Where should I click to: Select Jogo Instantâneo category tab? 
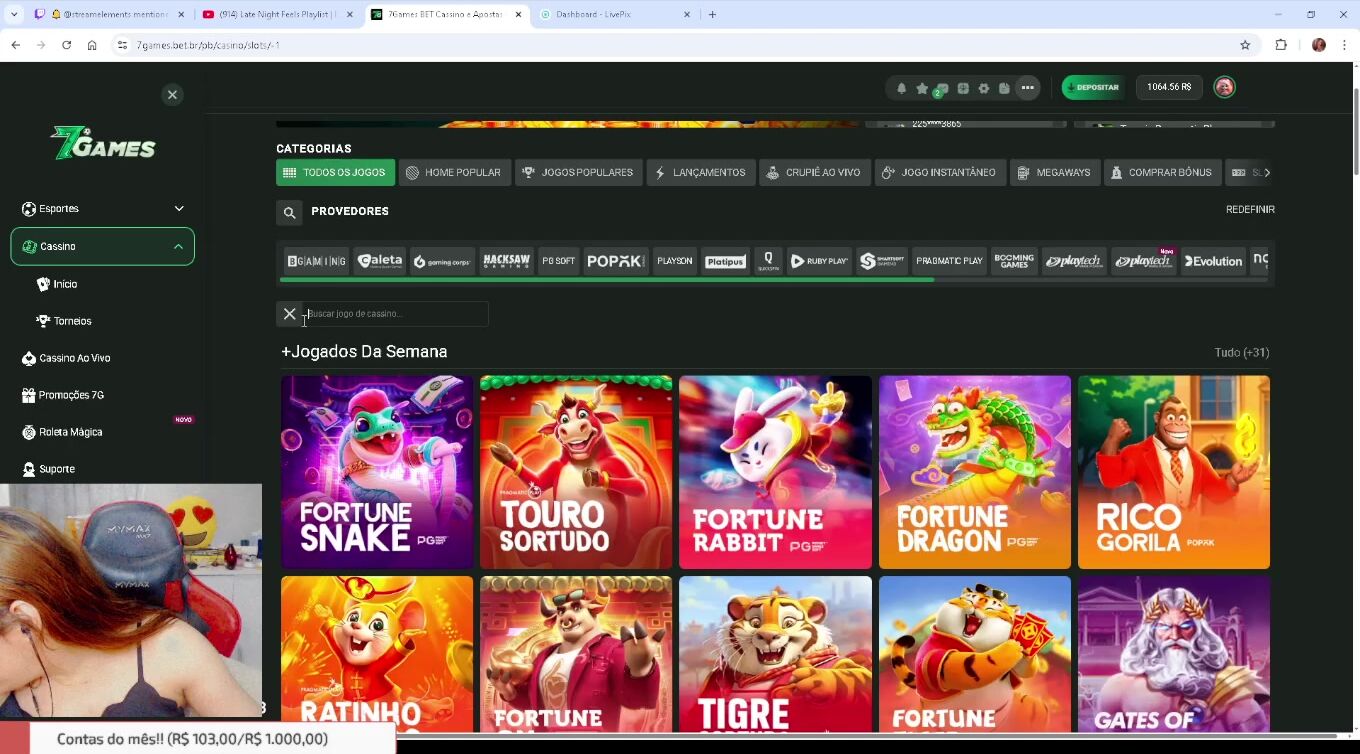tap(940, 172)
